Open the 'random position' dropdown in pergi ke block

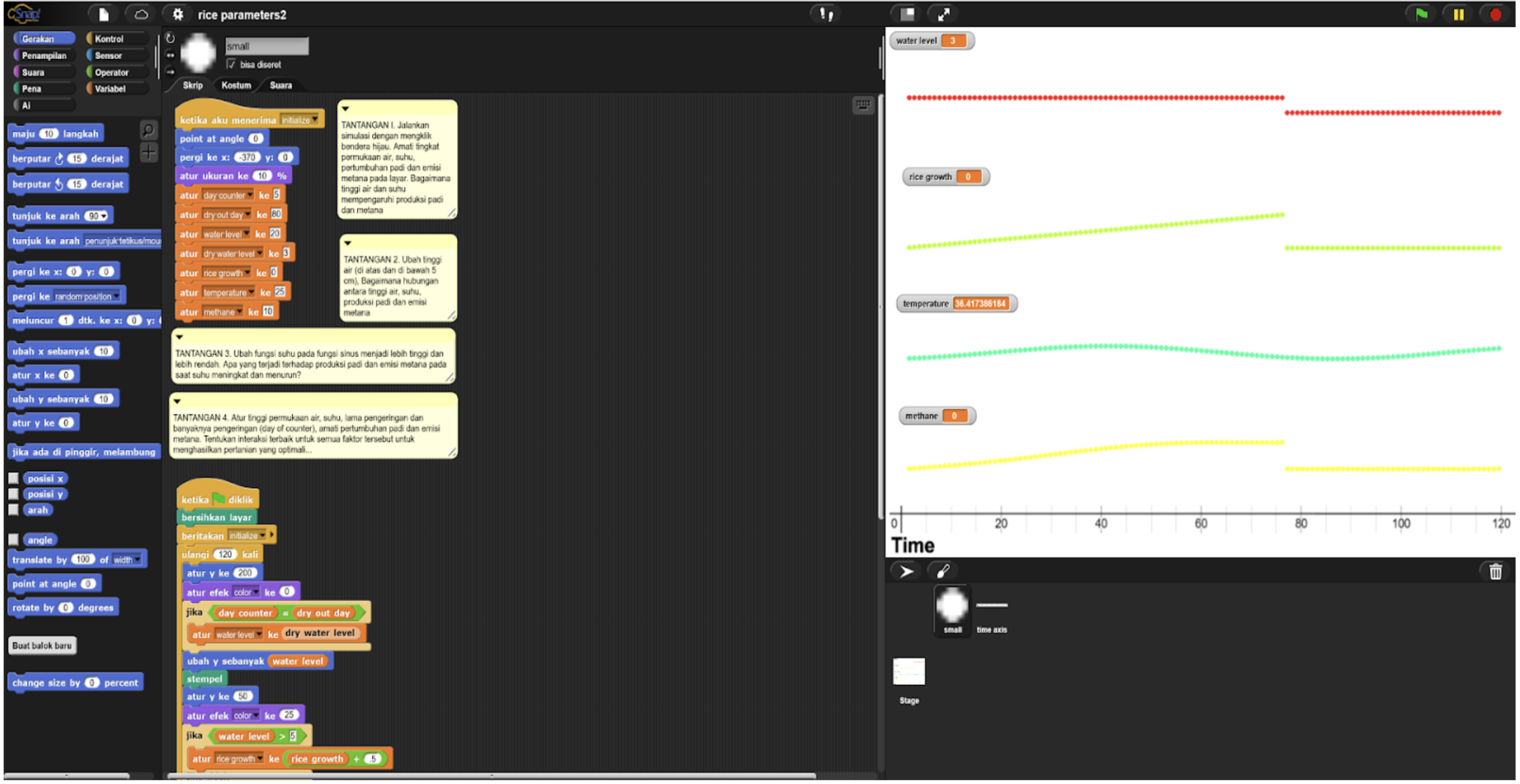(117, 297)
